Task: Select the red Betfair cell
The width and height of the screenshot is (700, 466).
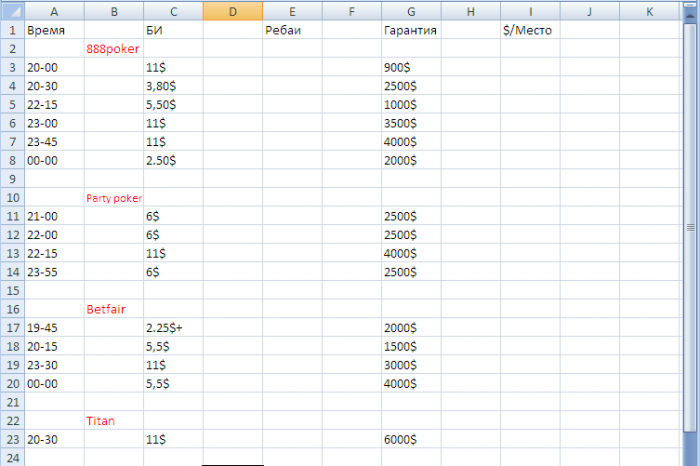Action: click(114, 309)
